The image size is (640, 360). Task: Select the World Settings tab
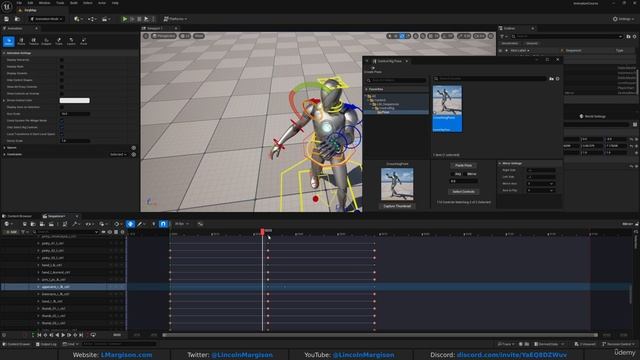point(593,116)
